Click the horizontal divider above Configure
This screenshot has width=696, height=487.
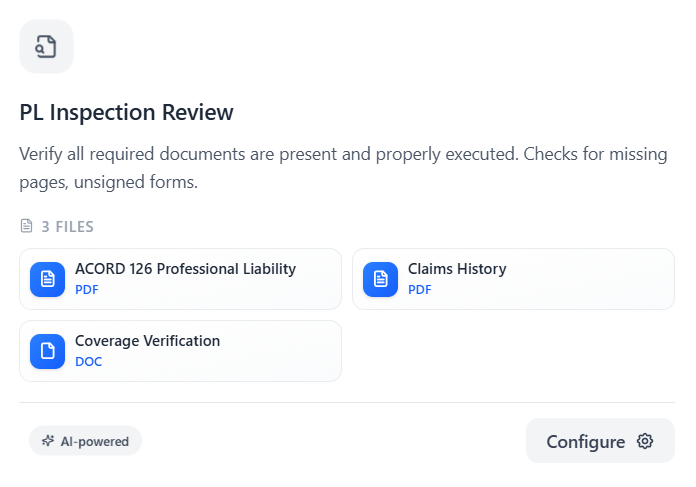[x=347, y=403]
